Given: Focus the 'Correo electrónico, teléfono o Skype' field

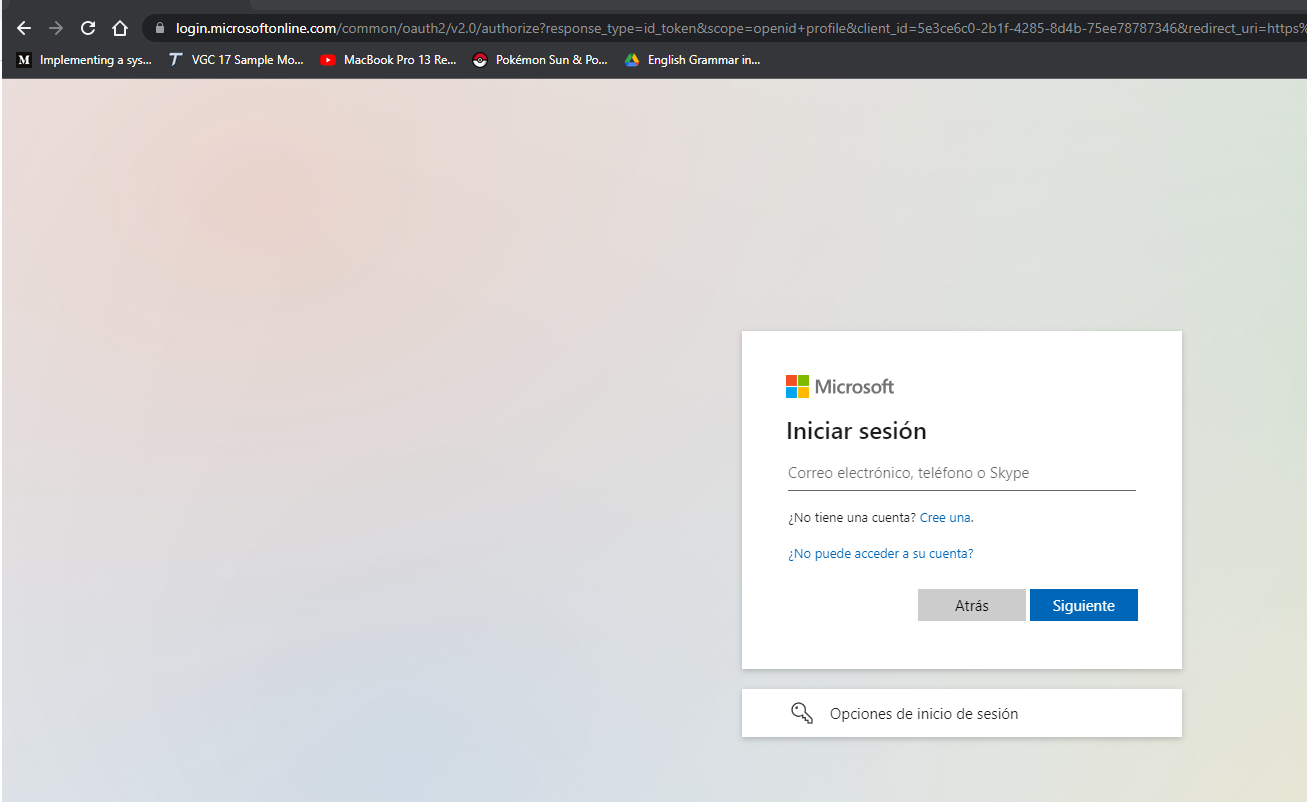Looking at the screenshot, I should coord(961,473).
